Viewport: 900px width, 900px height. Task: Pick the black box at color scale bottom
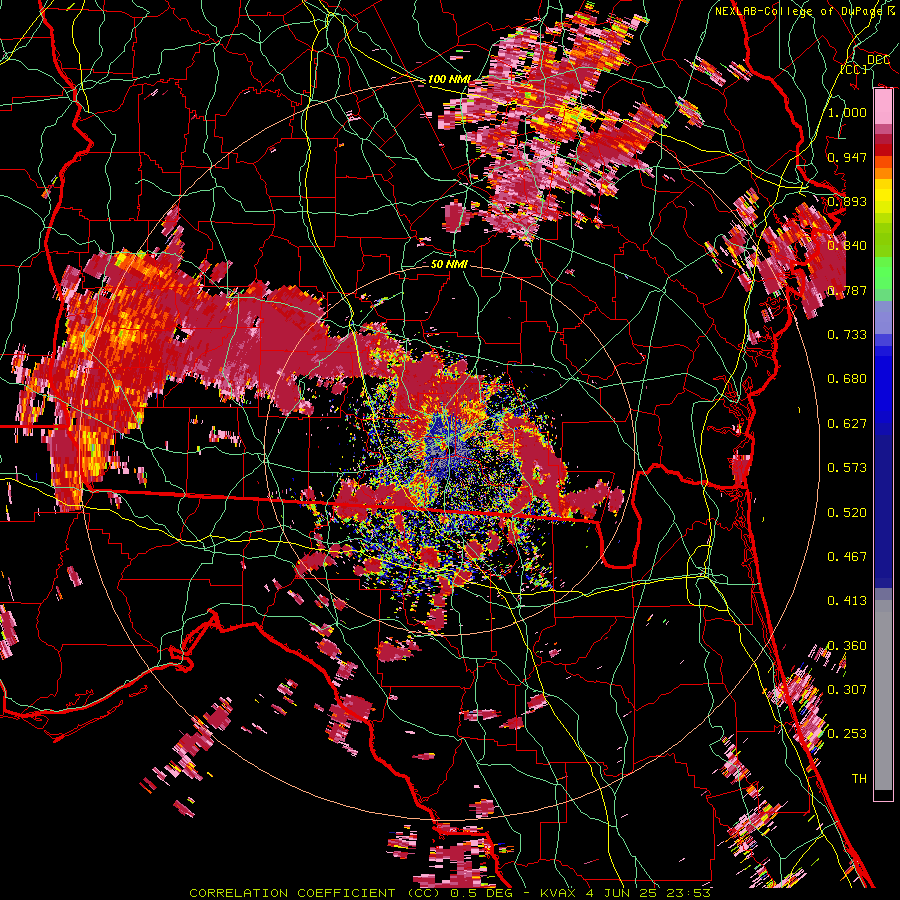(x=883, y=795)
